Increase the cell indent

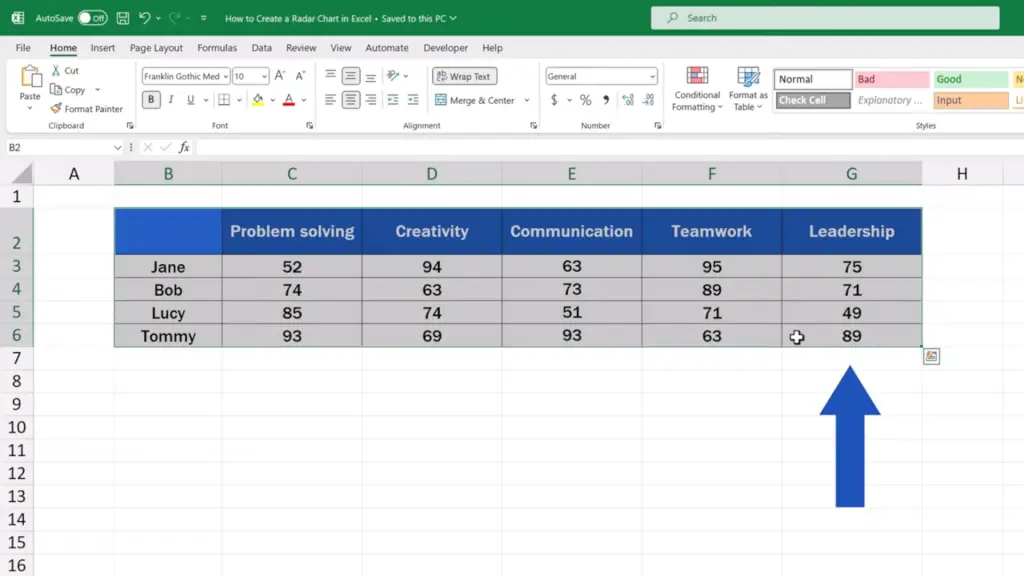pos(413,100)
